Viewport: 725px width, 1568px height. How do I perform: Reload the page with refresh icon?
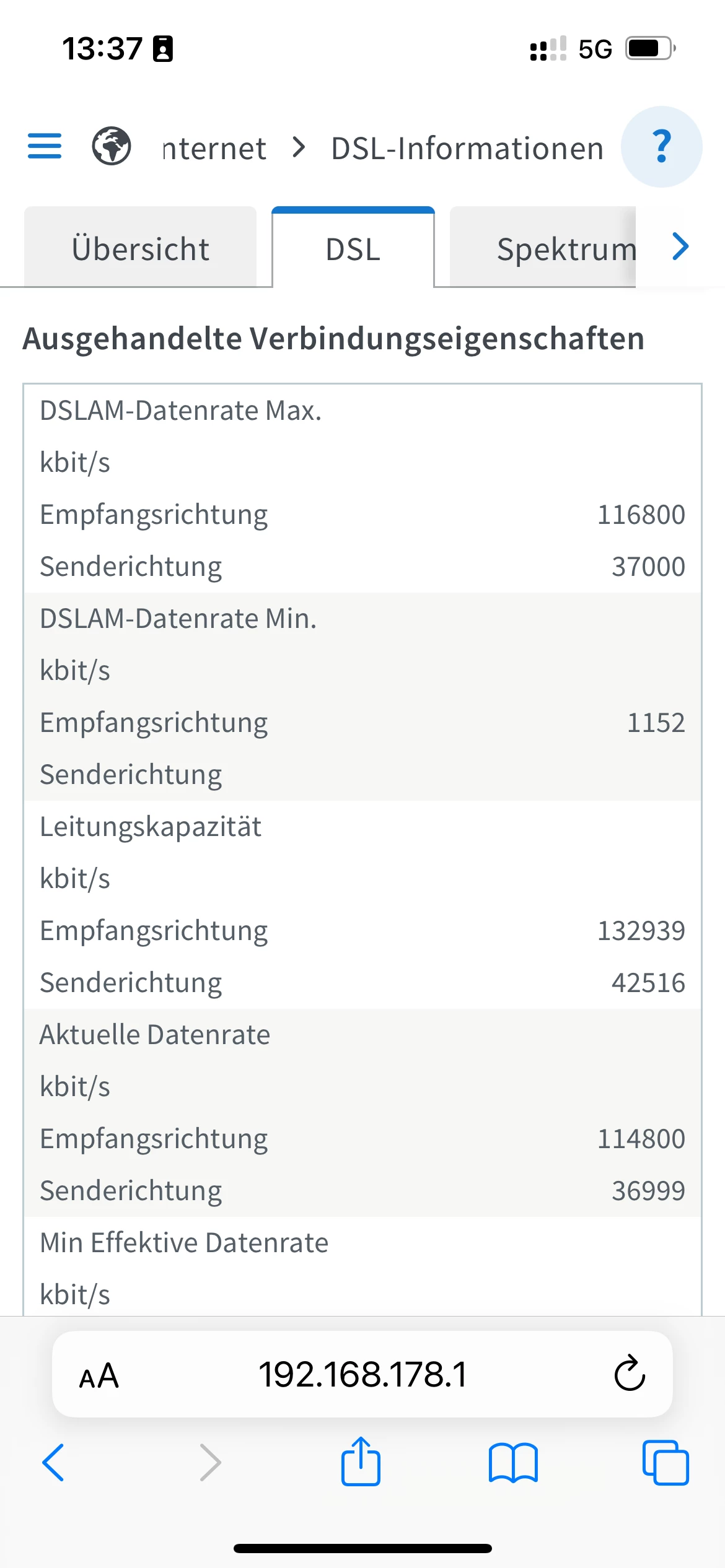click(x=630, y=1374)
